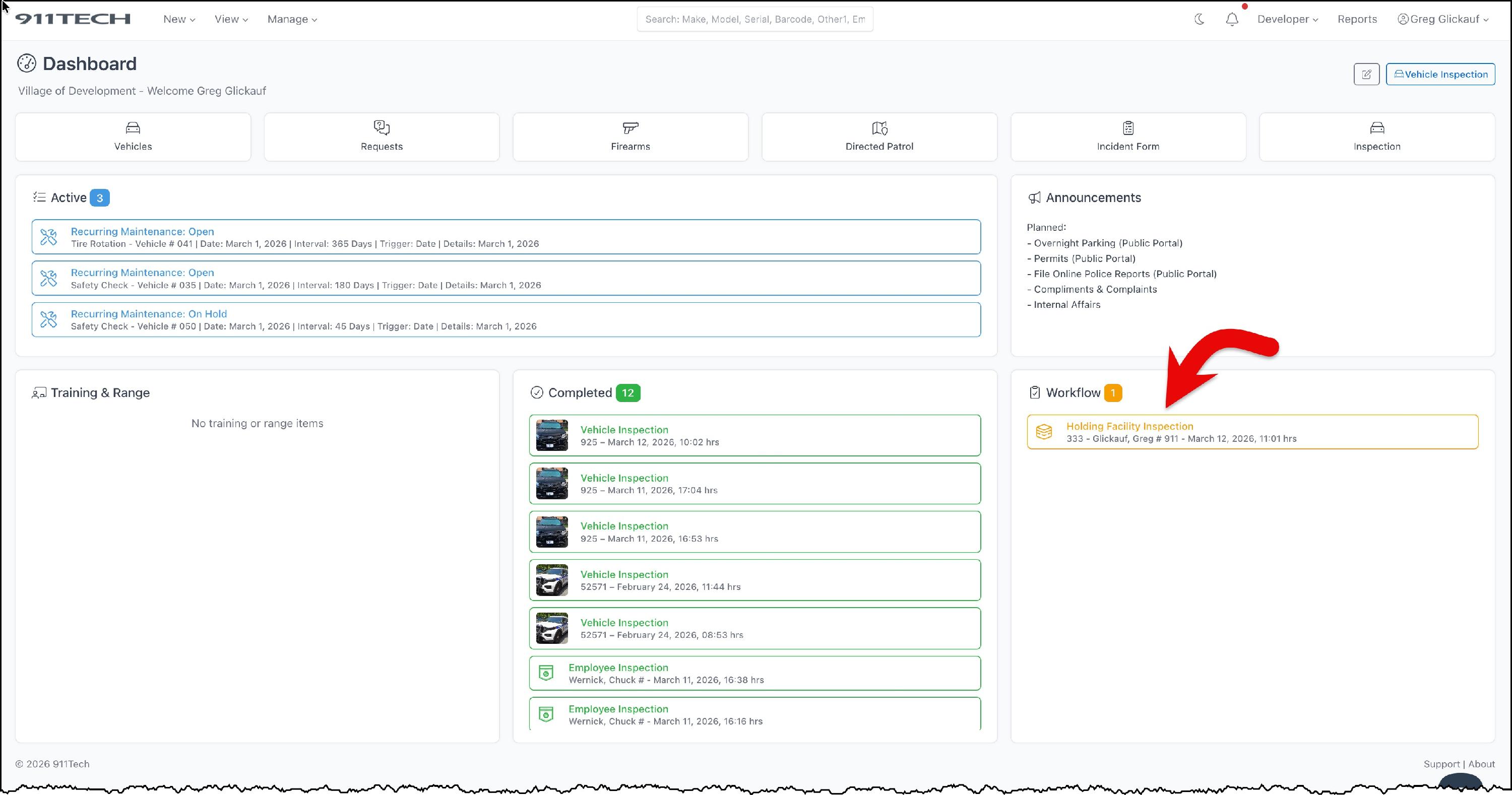The height and width of the screenshot is (795, 1512).
Task: Open the Reports page
Action: (x=1357, y=19)
